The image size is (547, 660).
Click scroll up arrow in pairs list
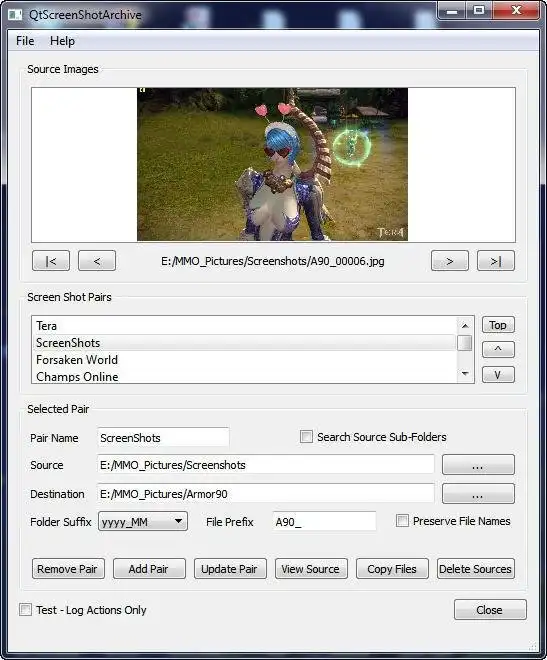465,325
